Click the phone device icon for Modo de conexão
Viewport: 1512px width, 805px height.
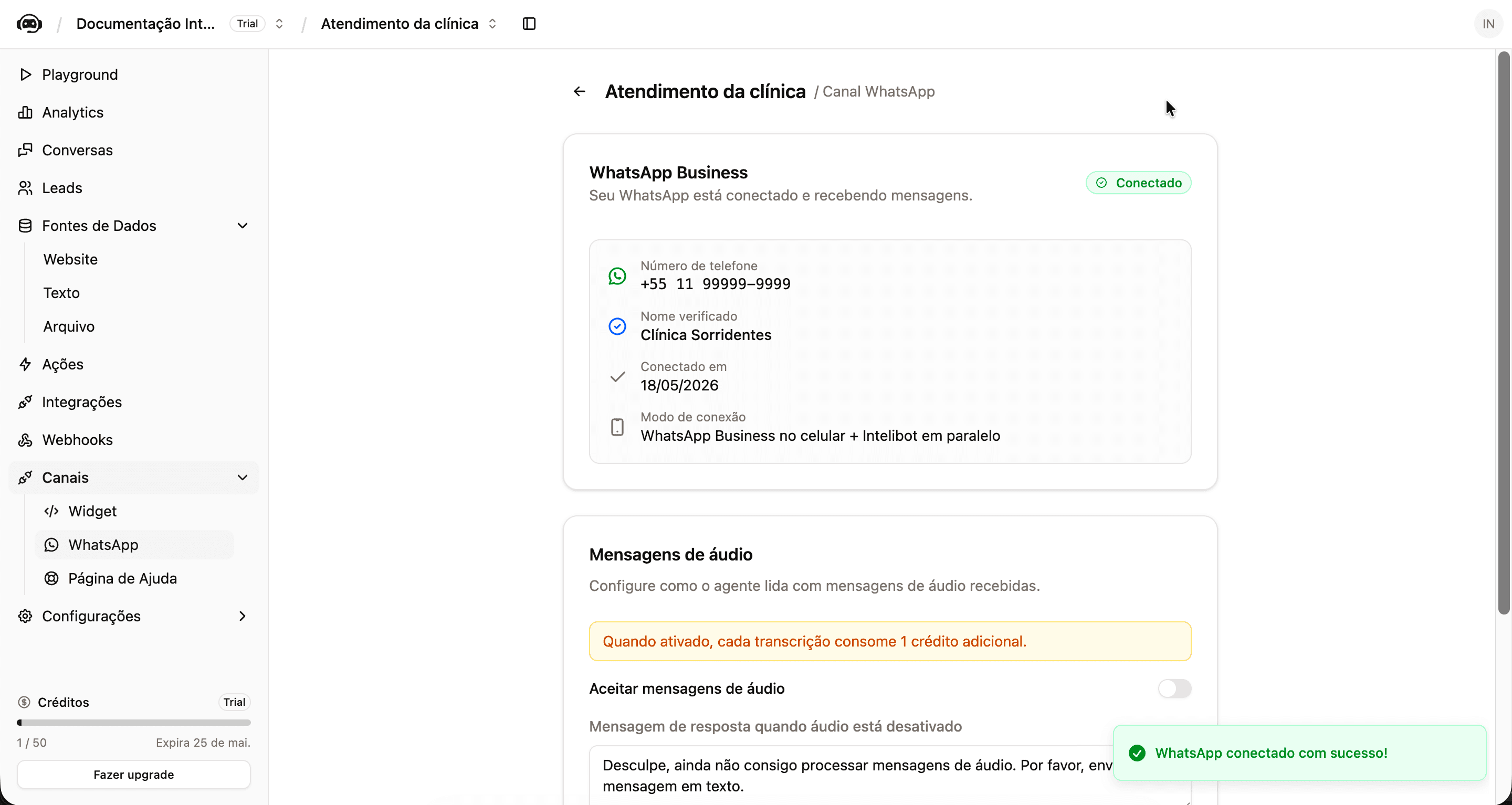point(617,427)
